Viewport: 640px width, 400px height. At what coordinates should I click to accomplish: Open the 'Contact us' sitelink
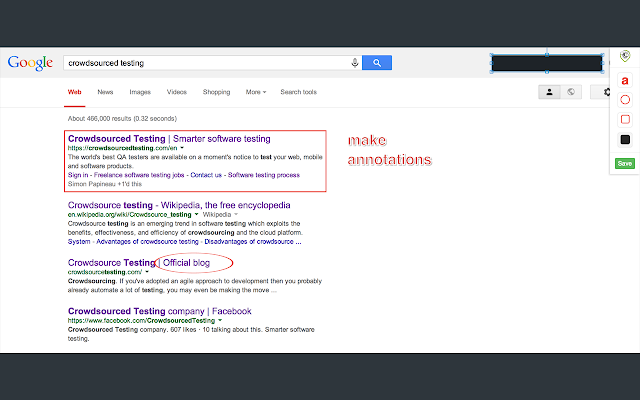(x=206, y=175)
